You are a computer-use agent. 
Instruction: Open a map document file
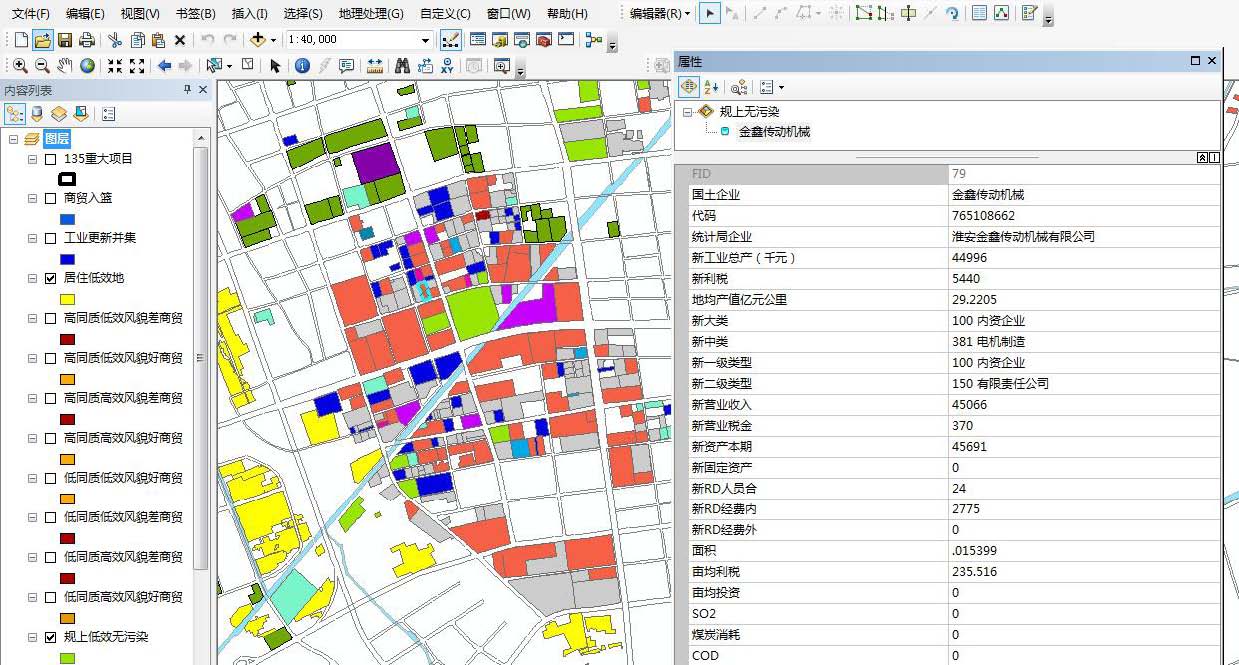[42, 40]
